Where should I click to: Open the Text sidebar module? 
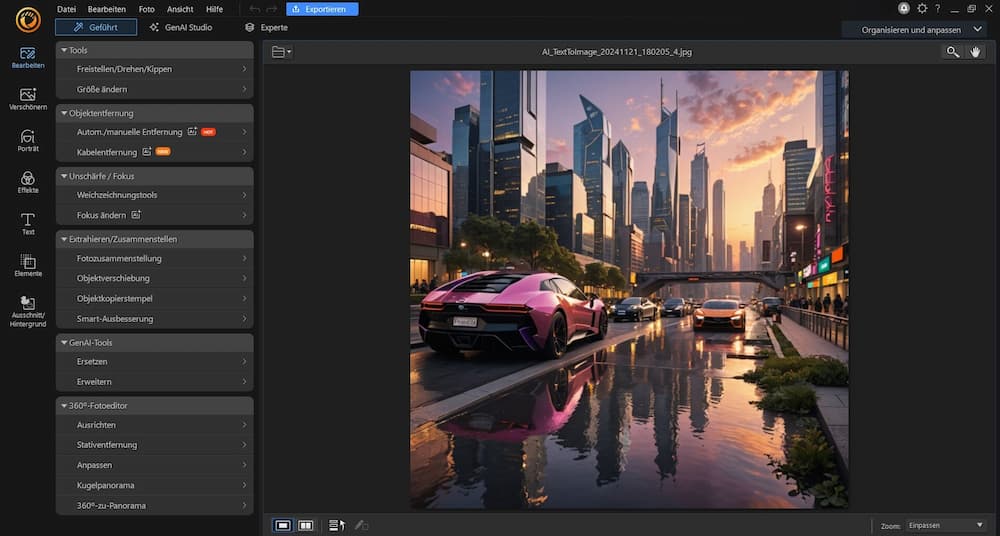(27, 223)
